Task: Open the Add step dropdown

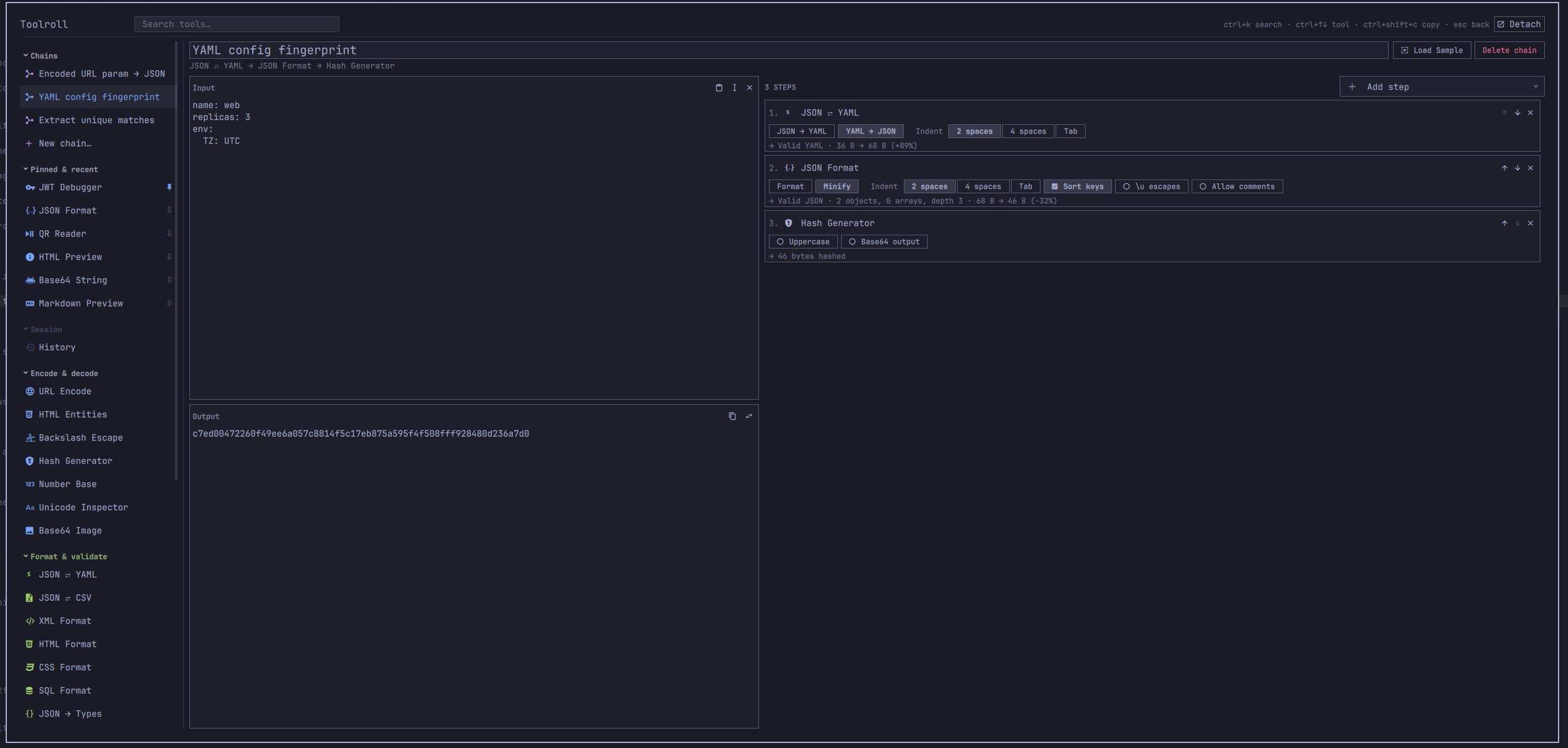Action: [1441, 87]
